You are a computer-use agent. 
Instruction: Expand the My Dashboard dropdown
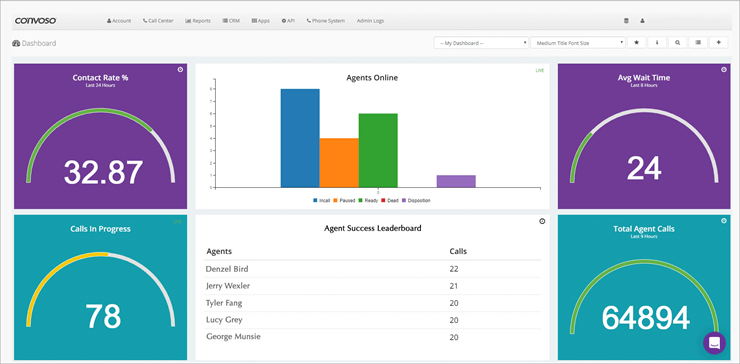481,43
